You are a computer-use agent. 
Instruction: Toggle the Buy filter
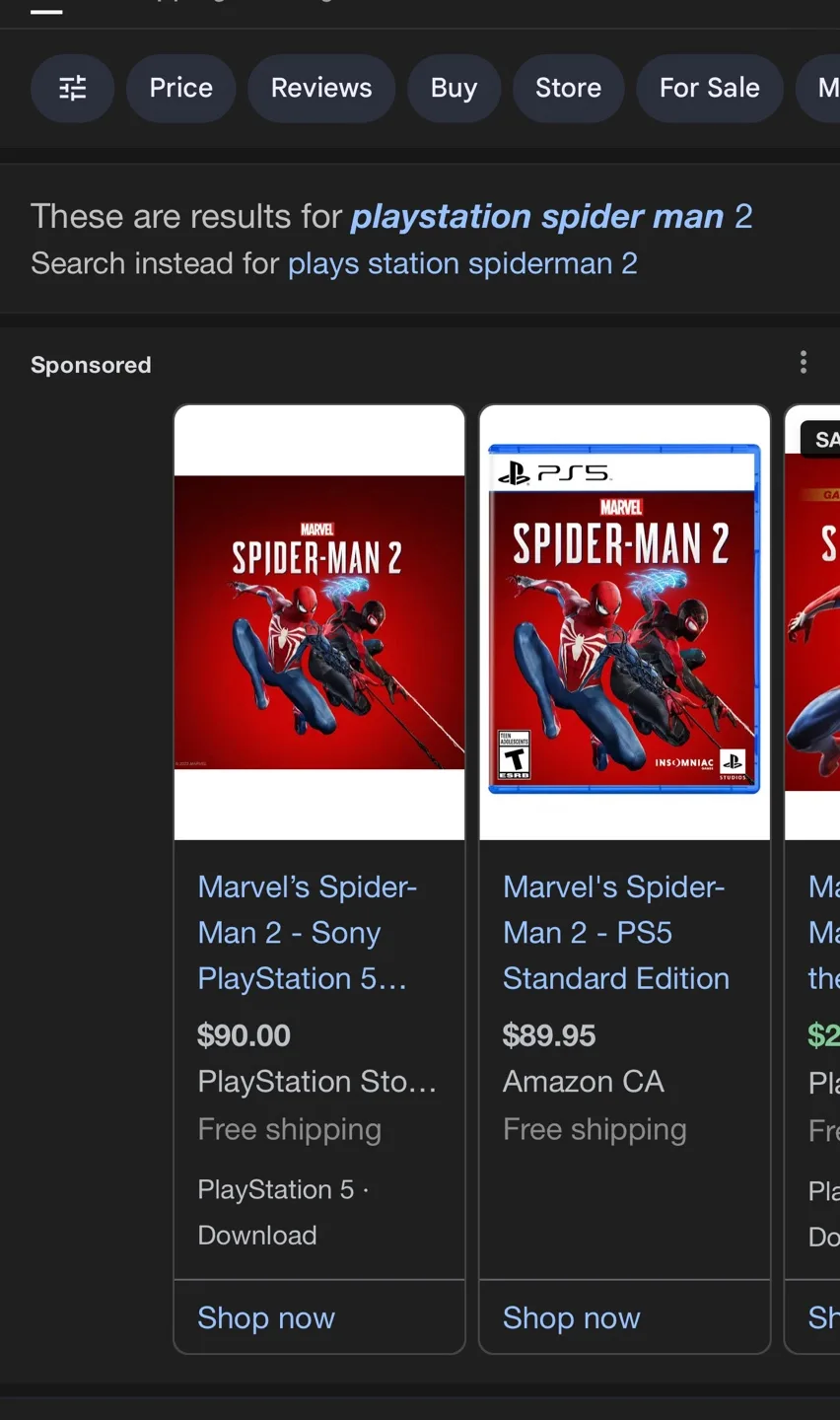pos(454,88)
